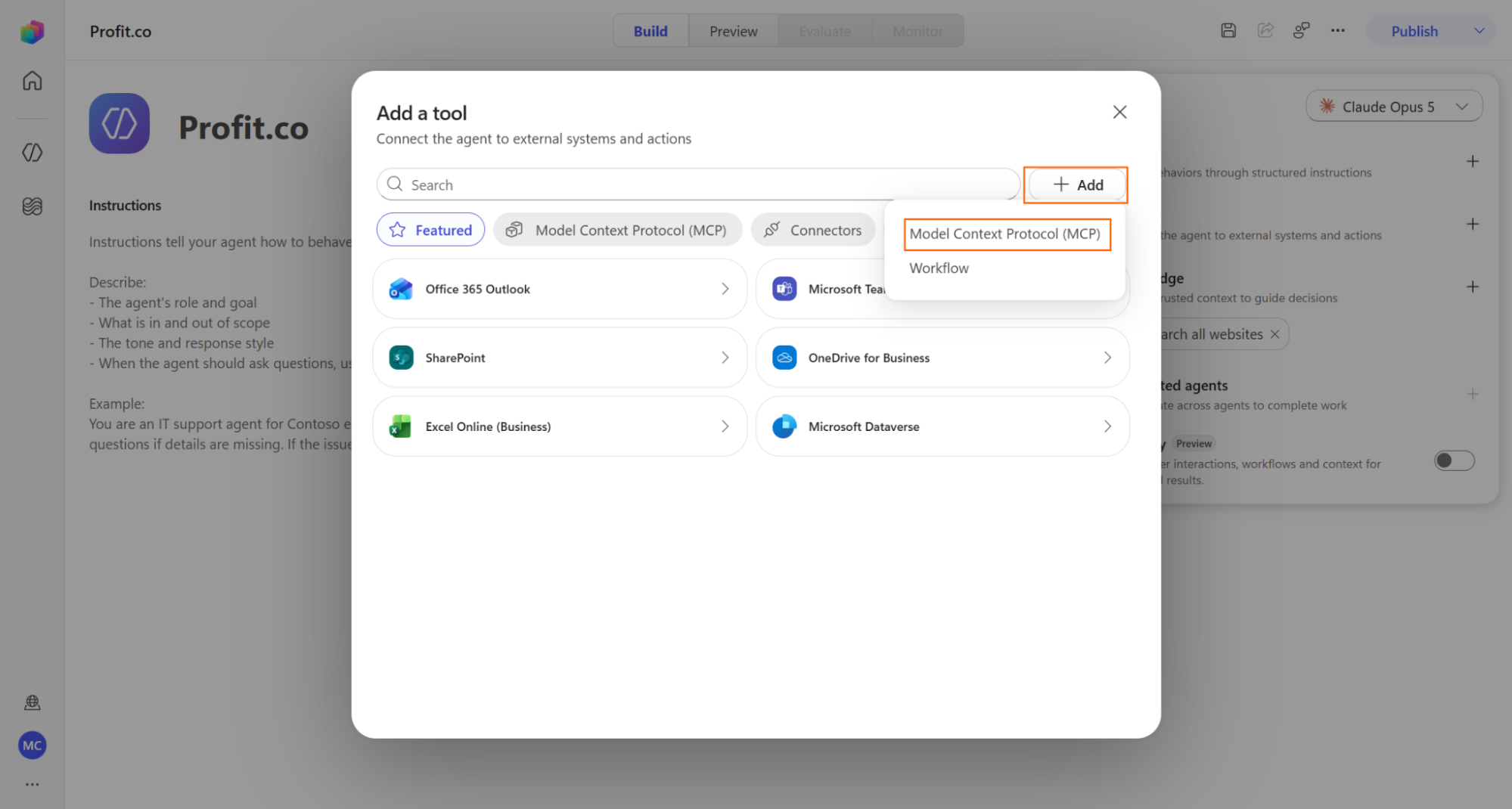
Task: Click the Profit.co agent avatar icon
Action: [x=120, y=123]
